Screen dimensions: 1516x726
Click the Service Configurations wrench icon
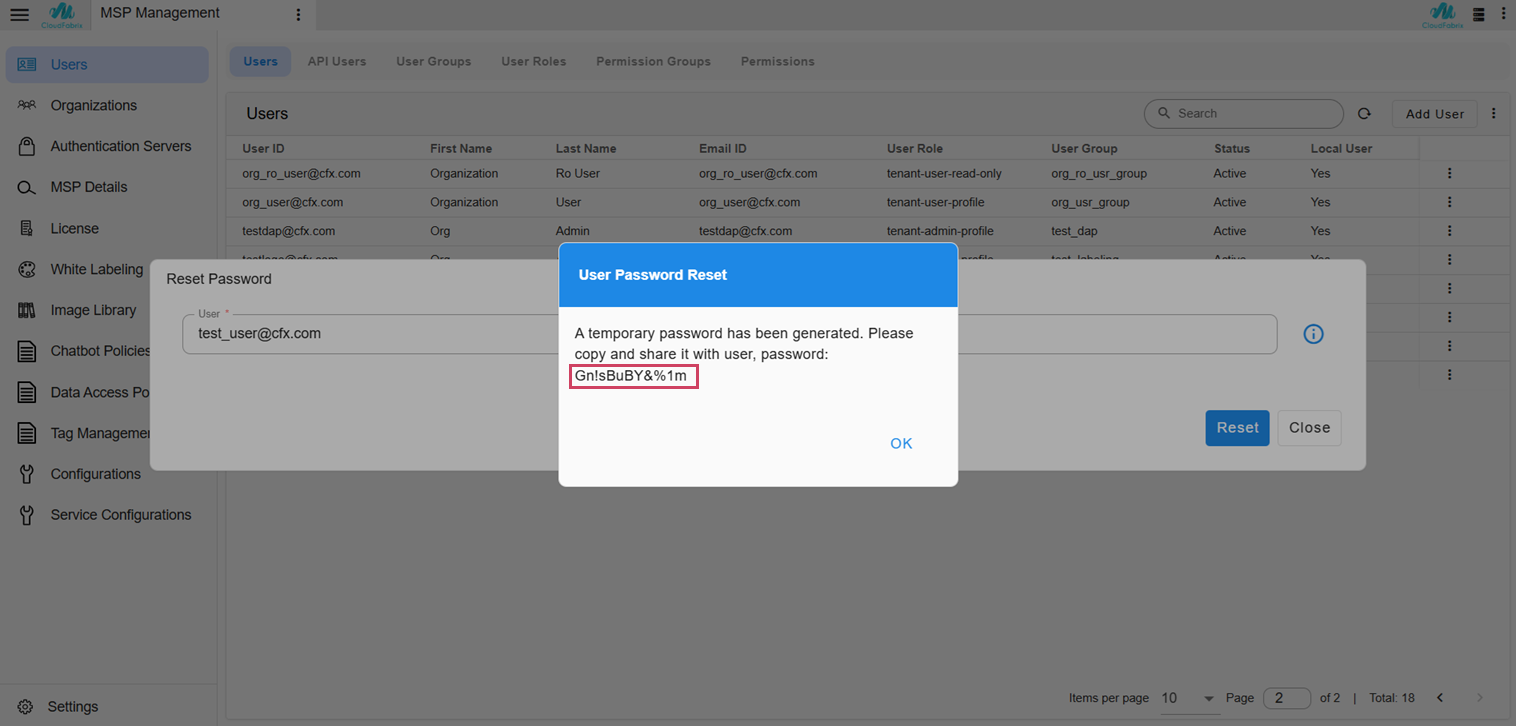pyautogui.click(x=27, y=515)
